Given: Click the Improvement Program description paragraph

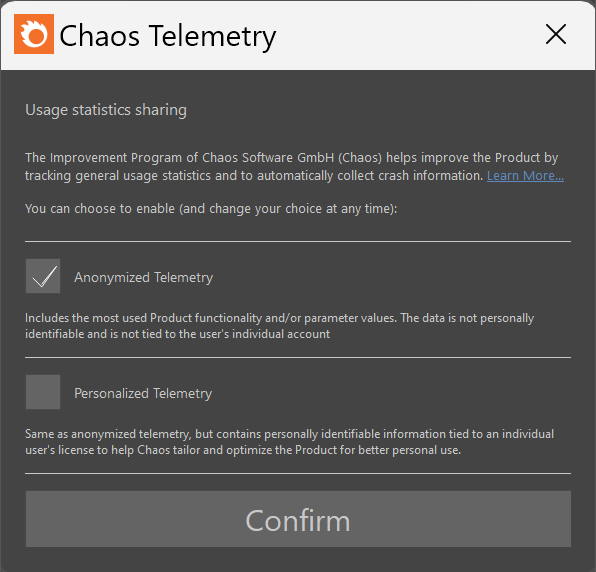Looking at the screenshot, I should click(294, 167).
